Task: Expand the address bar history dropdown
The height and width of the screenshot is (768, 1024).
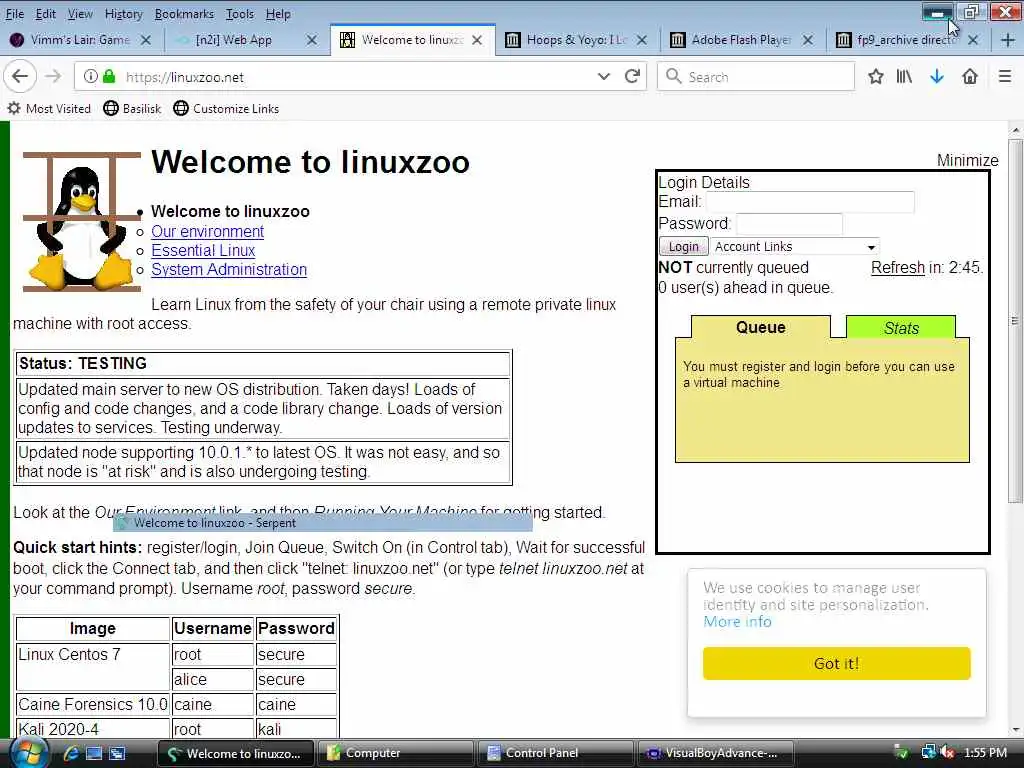Action: [x=604, y=76]
